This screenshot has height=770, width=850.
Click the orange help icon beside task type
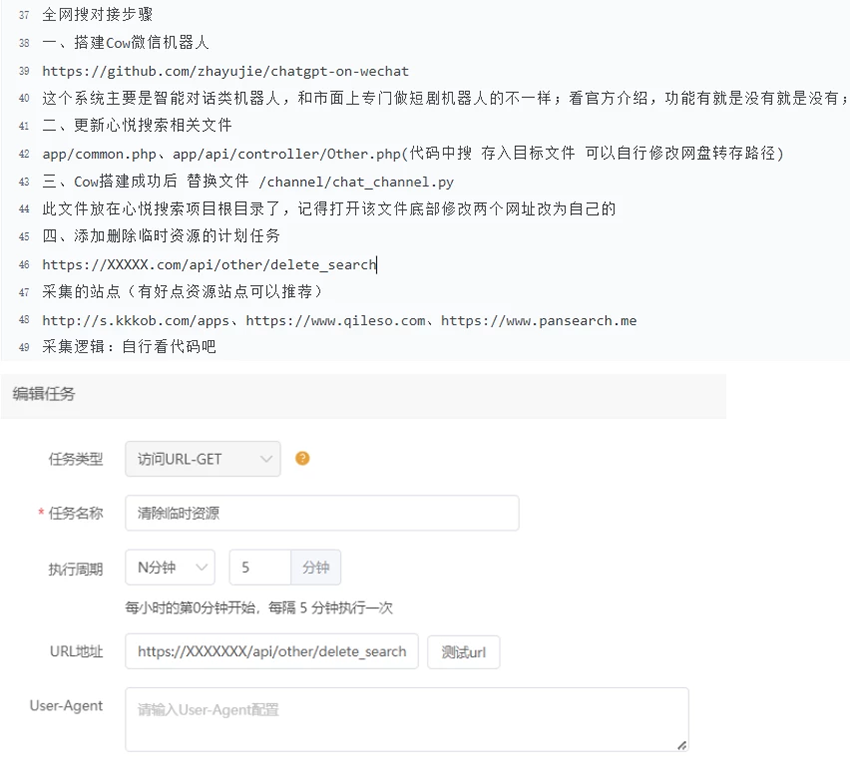(302, 459)
